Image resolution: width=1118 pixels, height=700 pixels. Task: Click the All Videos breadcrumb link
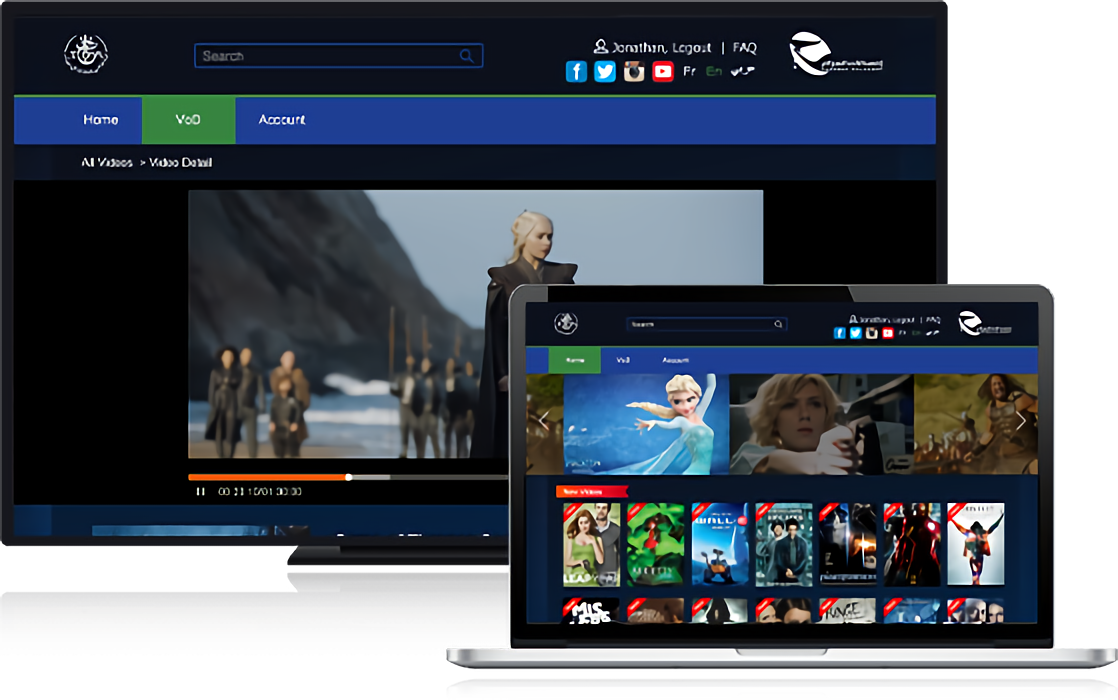107,162
